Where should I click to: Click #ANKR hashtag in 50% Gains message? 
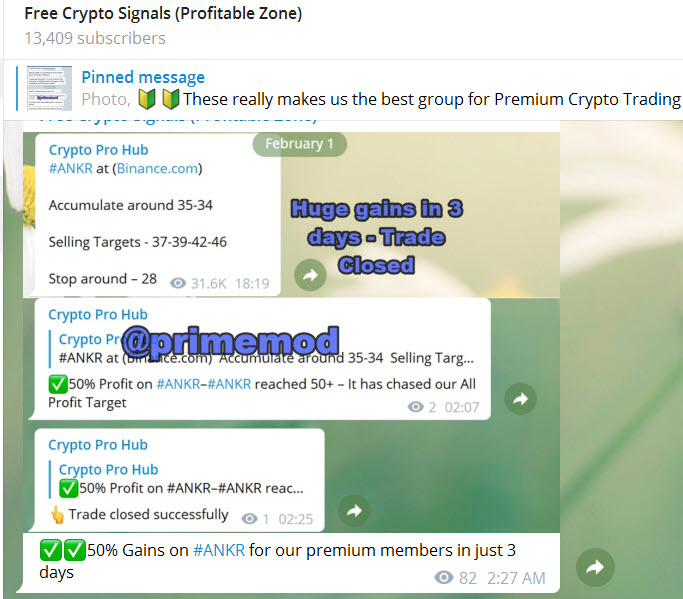(219, 550)
